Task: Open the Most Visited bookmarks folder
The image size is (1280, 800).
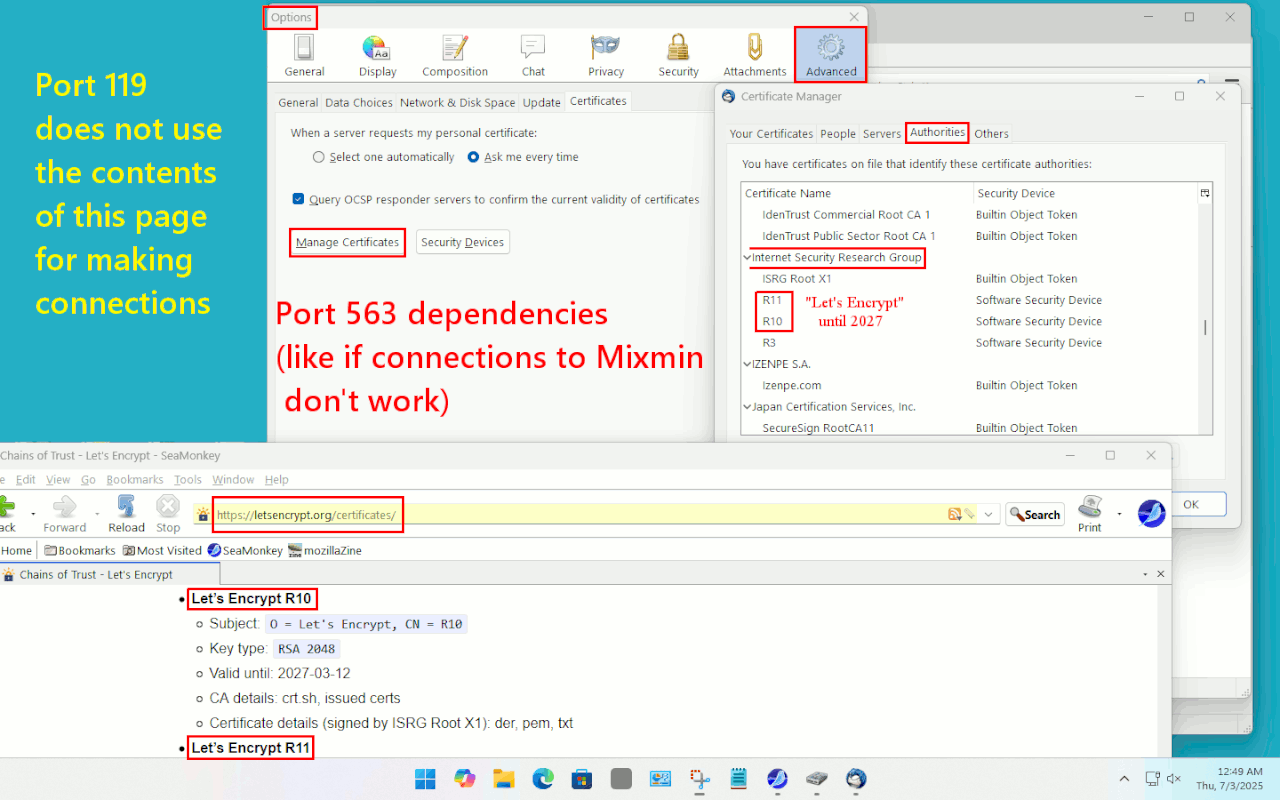Action: click(162, 550)
